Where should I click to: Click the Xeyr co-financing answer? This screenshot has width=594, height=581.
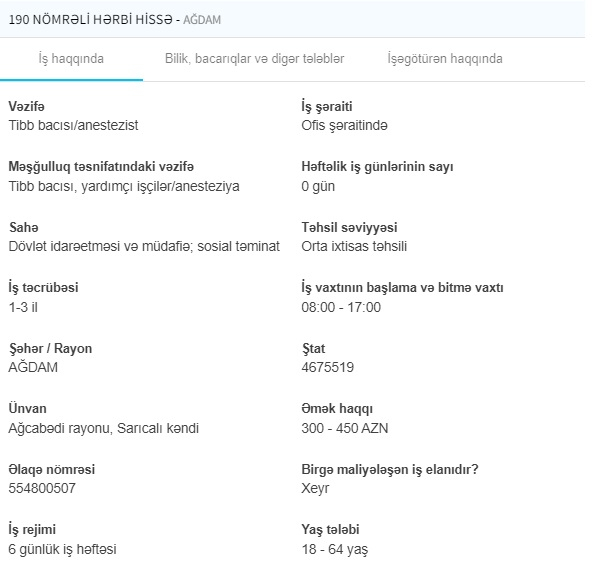(x=315, y=488)
